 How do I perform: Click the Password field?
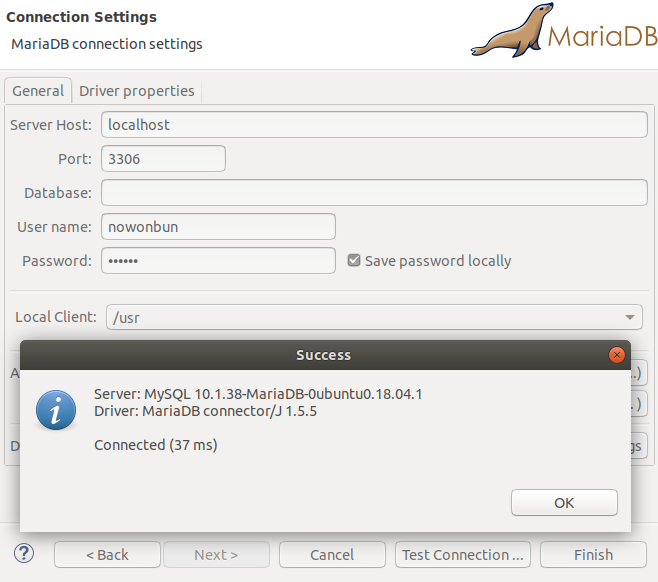click(218, 261)
